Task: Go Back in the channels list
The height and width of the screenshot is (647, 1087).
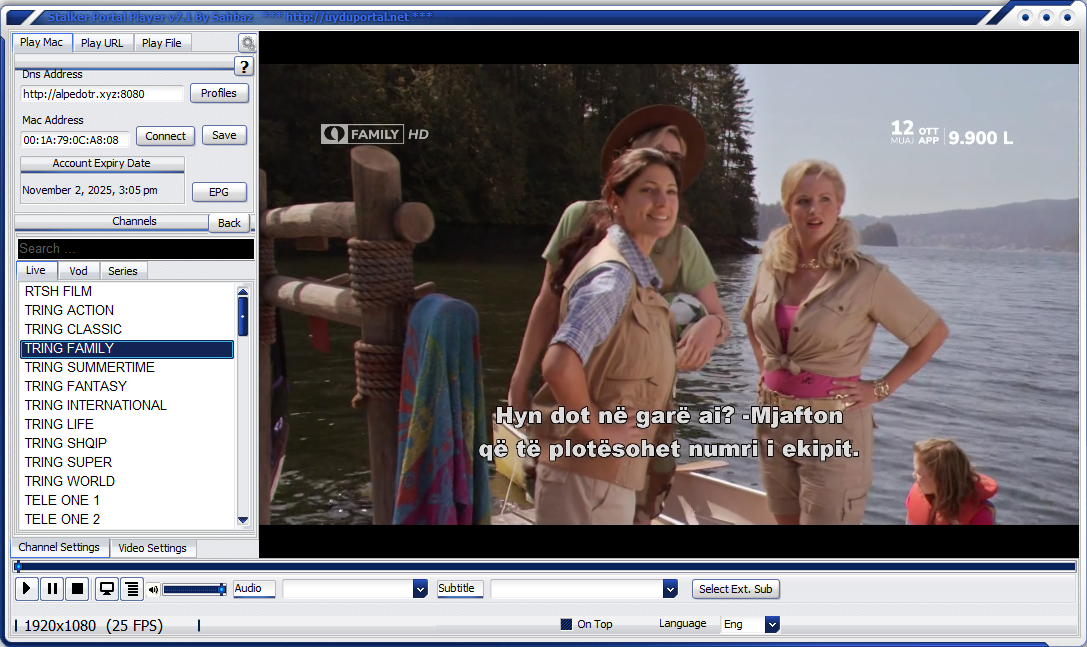Action: pos(229,223)
